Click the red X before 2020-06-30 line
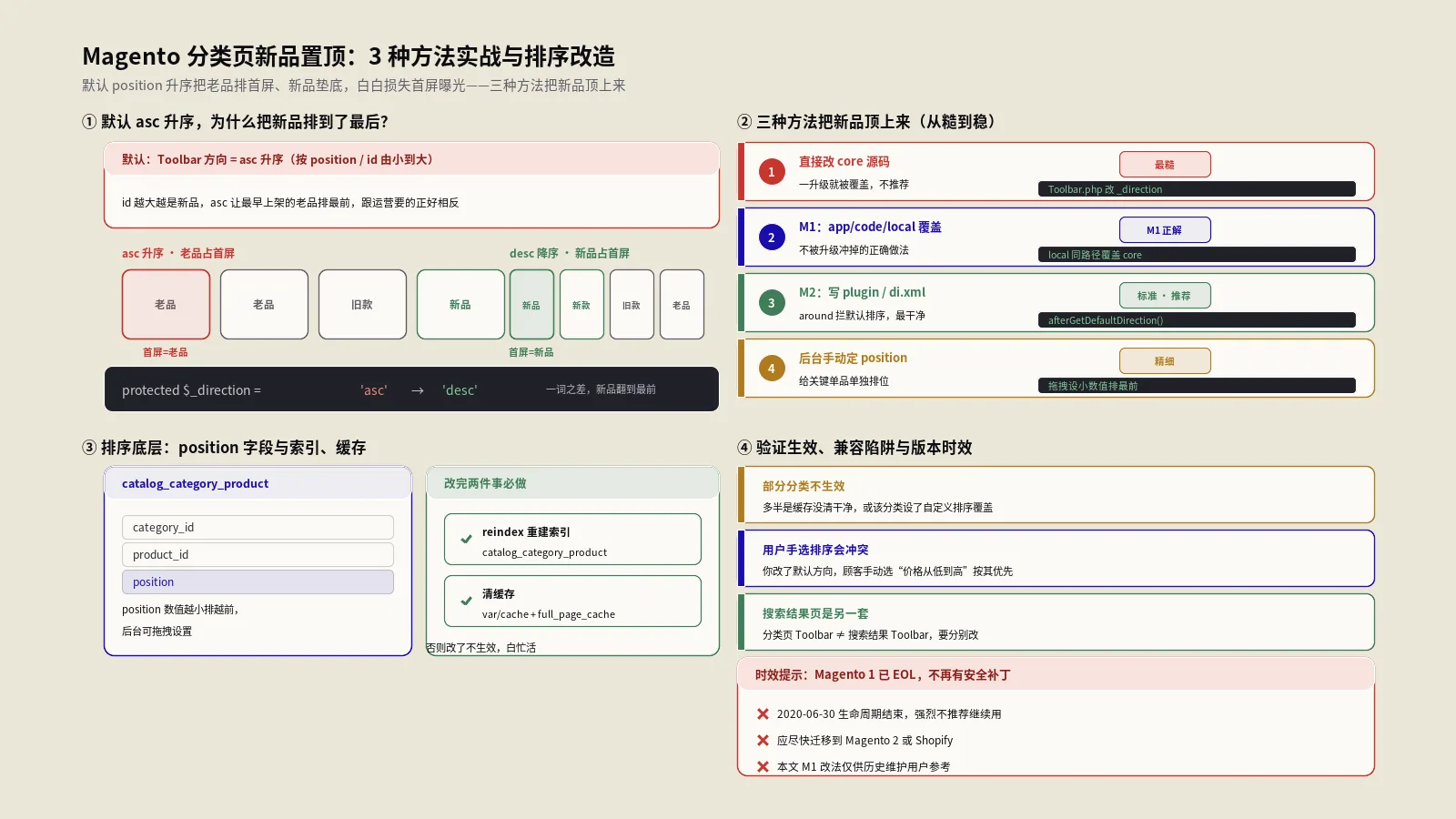This screenshot has height=819, width=1456. pyautogui.click(x=763, y=713)
